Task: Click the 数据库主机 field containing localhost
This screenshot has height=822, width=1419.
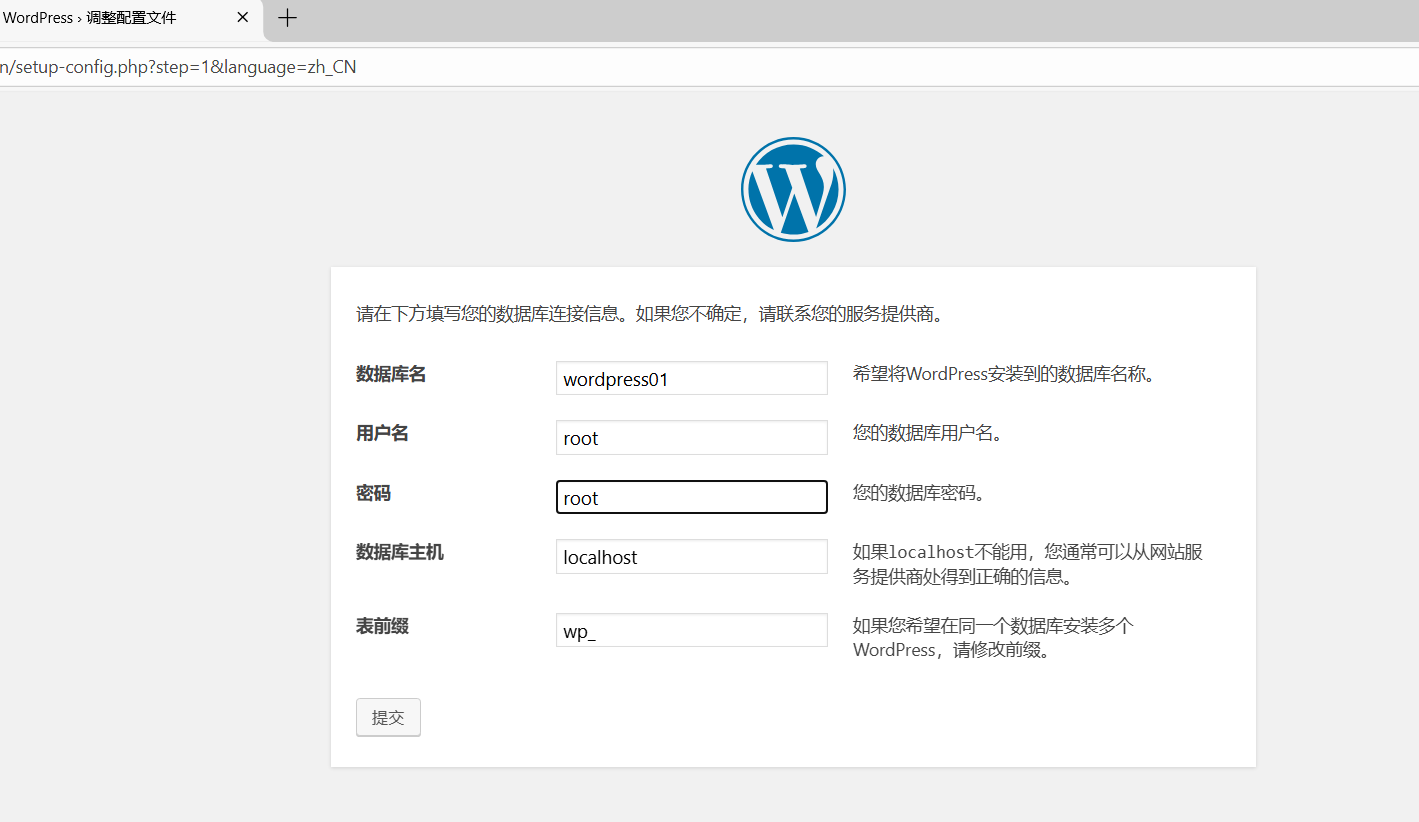Action: [692, 556]
